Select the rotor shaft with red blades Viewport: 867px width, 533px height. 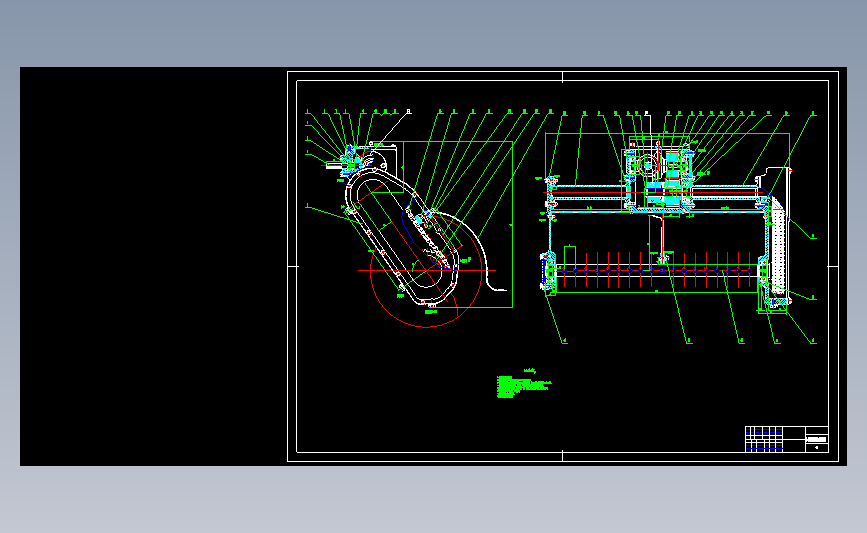(656, 270)
